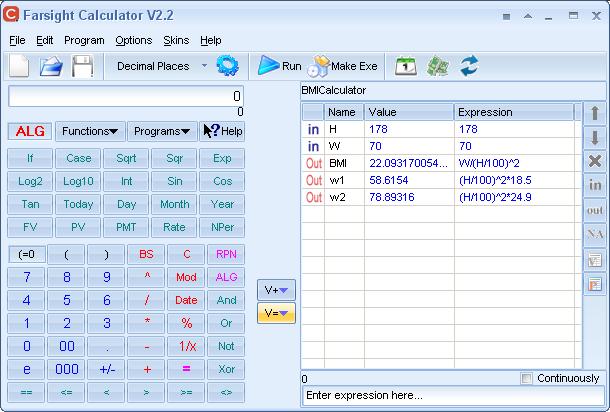Screen dimensions: 610x412
Task: Select the BMI value cell 22.093170054...
Action: [x=409, y=163]
